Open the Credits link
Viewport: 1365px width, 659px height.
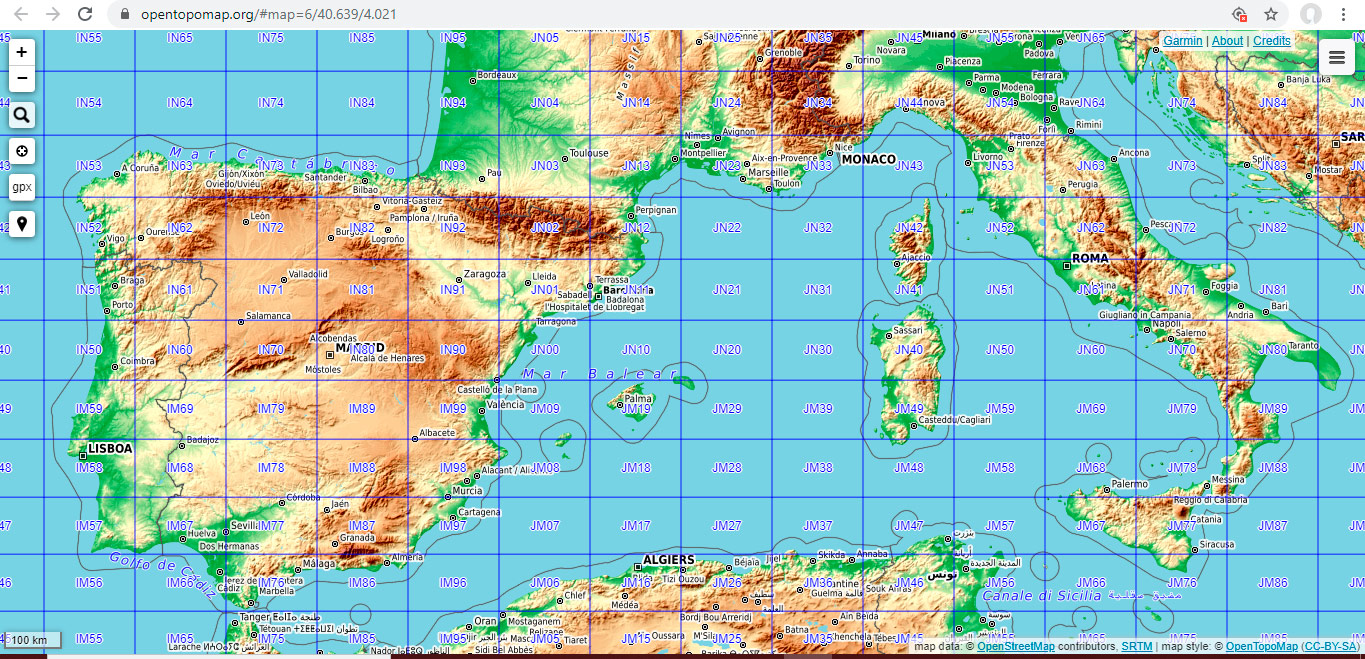point(1272,41)
